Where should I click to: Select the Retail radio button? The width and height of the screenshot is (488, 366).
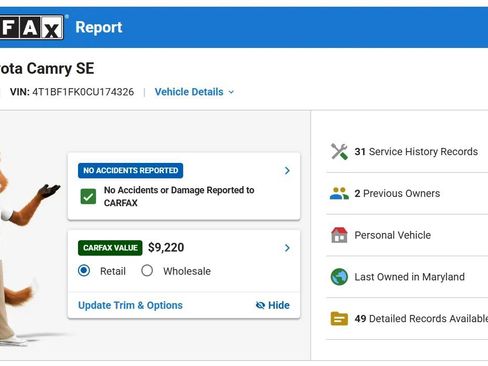[x=84, y=270]
